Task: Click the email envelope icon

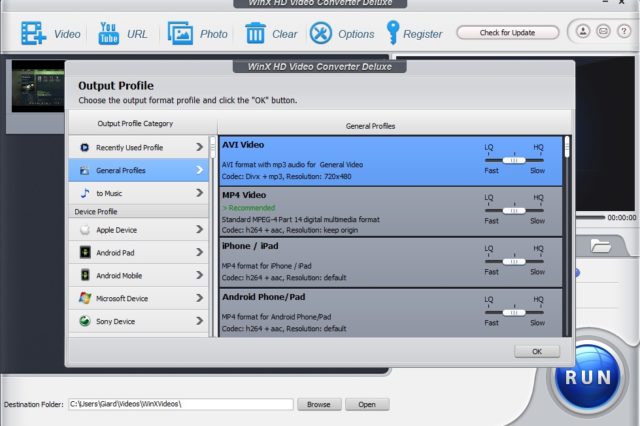Action: coord(603,32)
